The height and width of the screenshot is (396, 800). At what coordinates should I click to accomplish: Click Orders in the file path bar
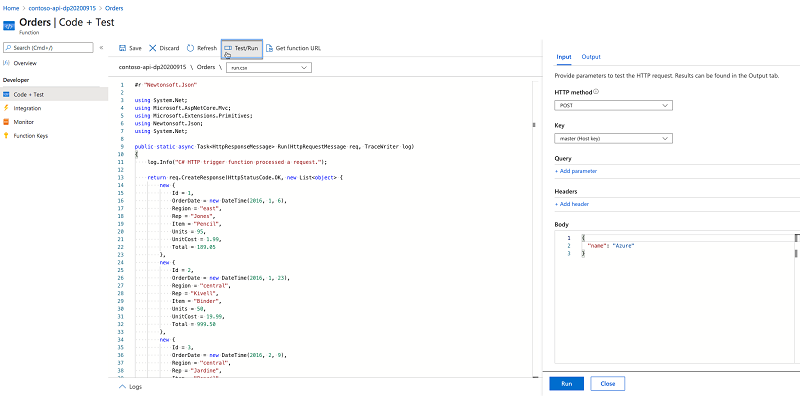pyautogui.click(x=206, y=67)
